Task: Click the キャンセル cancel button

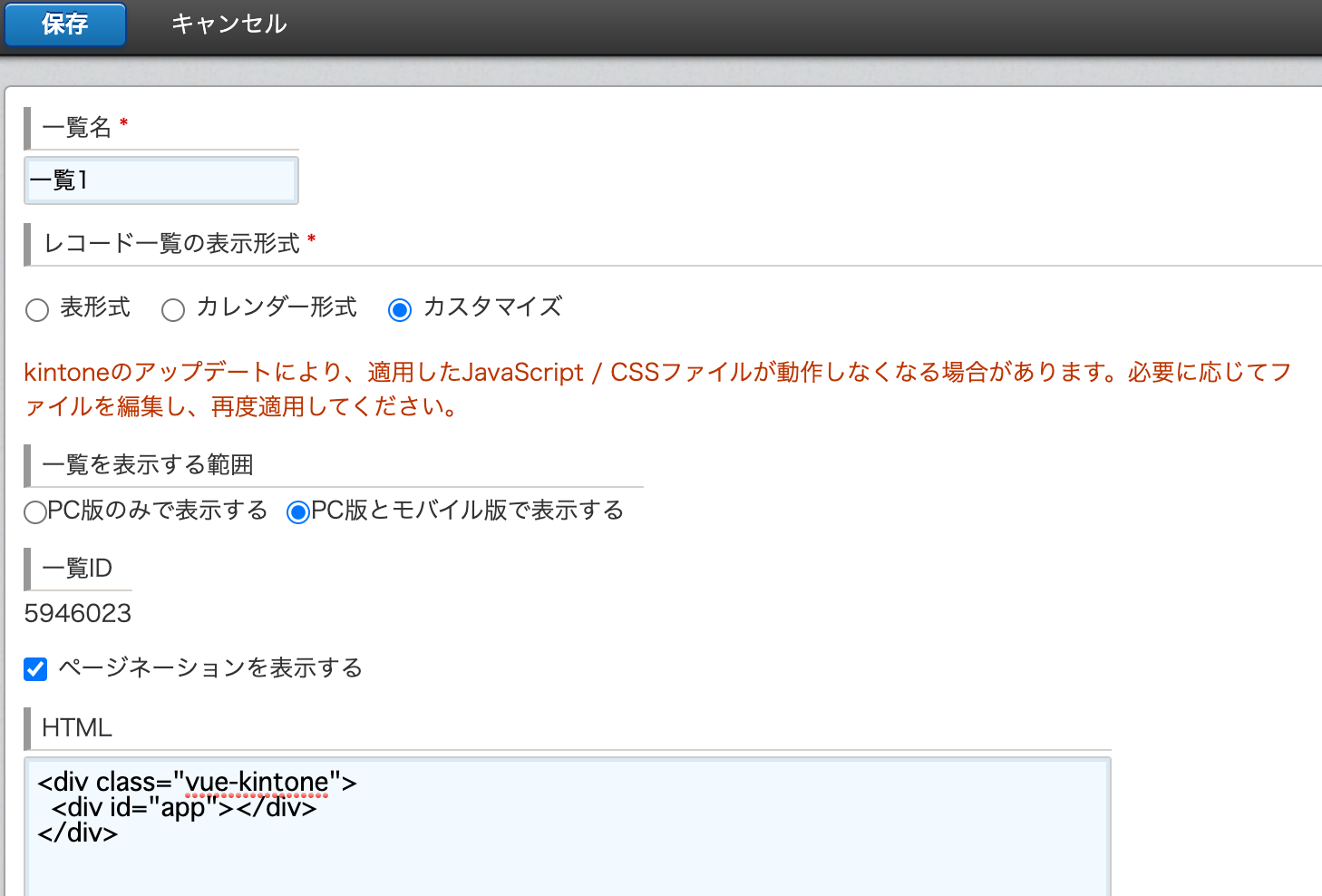Action: pos(228,24)
